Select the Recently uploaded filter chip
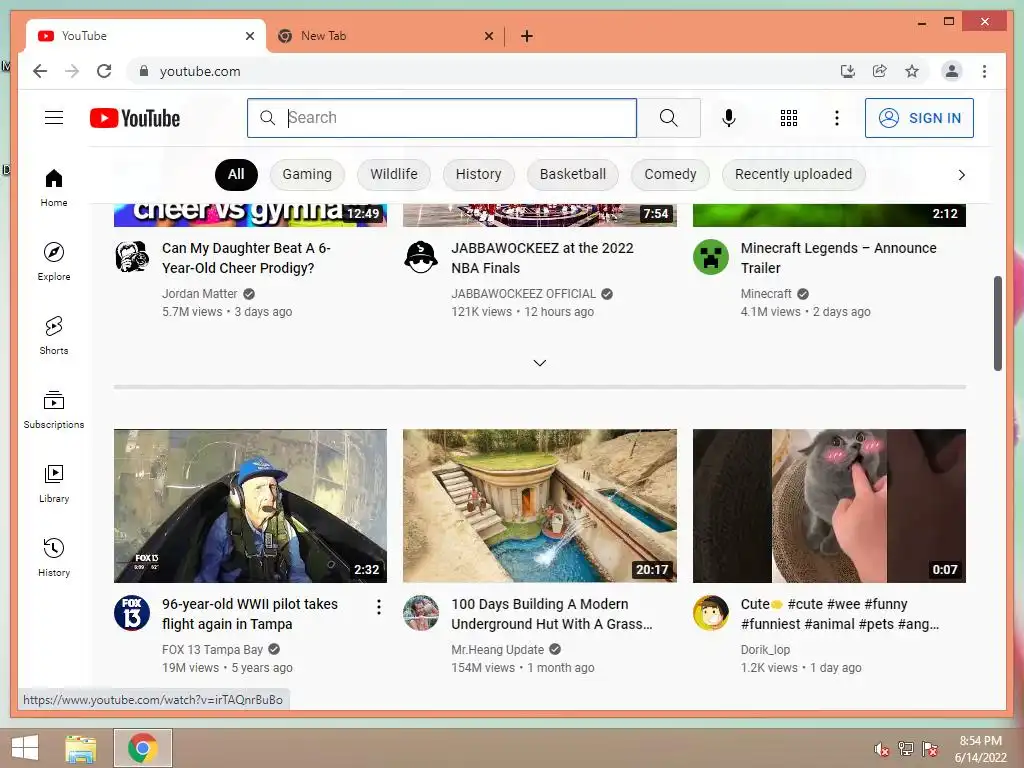Image resolution: width=1024 pixels, height=768 pixels. pyautogui.click(x=793, y=174)
